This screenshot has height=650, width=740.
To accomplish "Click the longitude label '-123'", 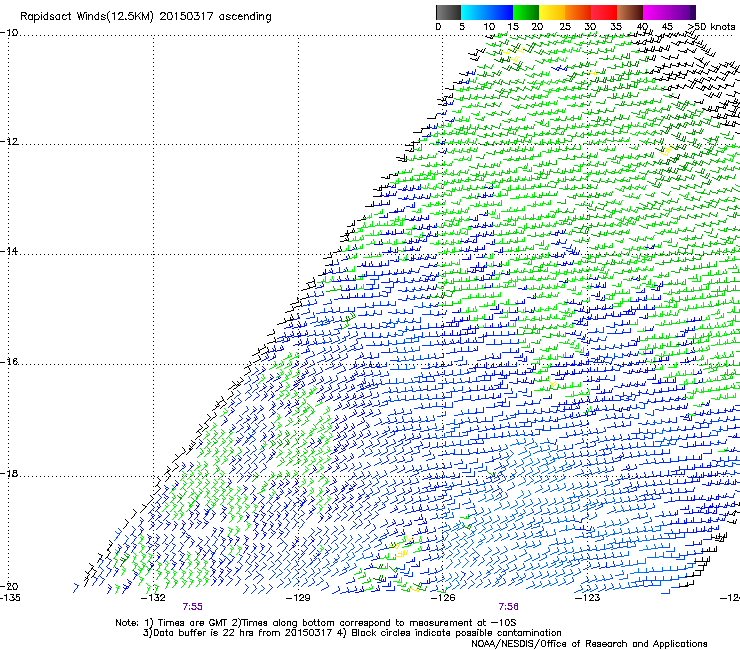I will point(588,598).
